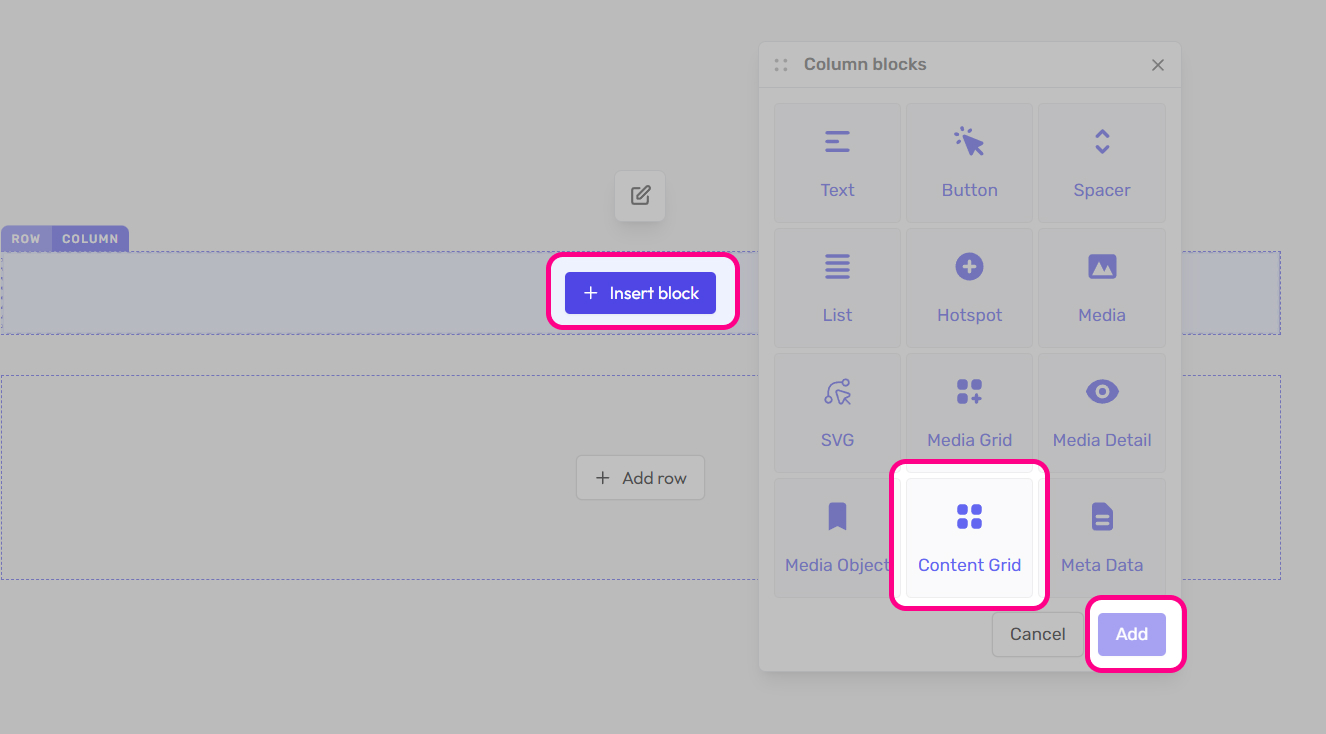Select the Media Object block tile

pos(837,538)
